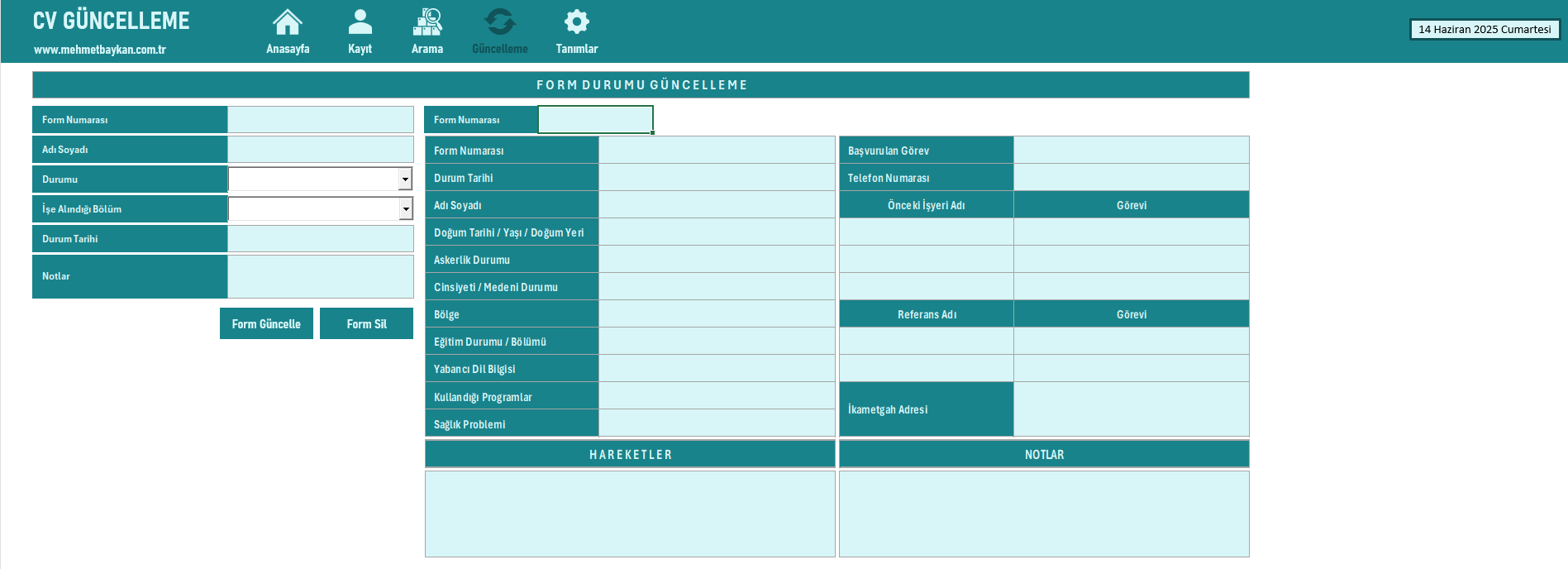
Task: Select the Arama menu label
Action: (x=427, y=49)
